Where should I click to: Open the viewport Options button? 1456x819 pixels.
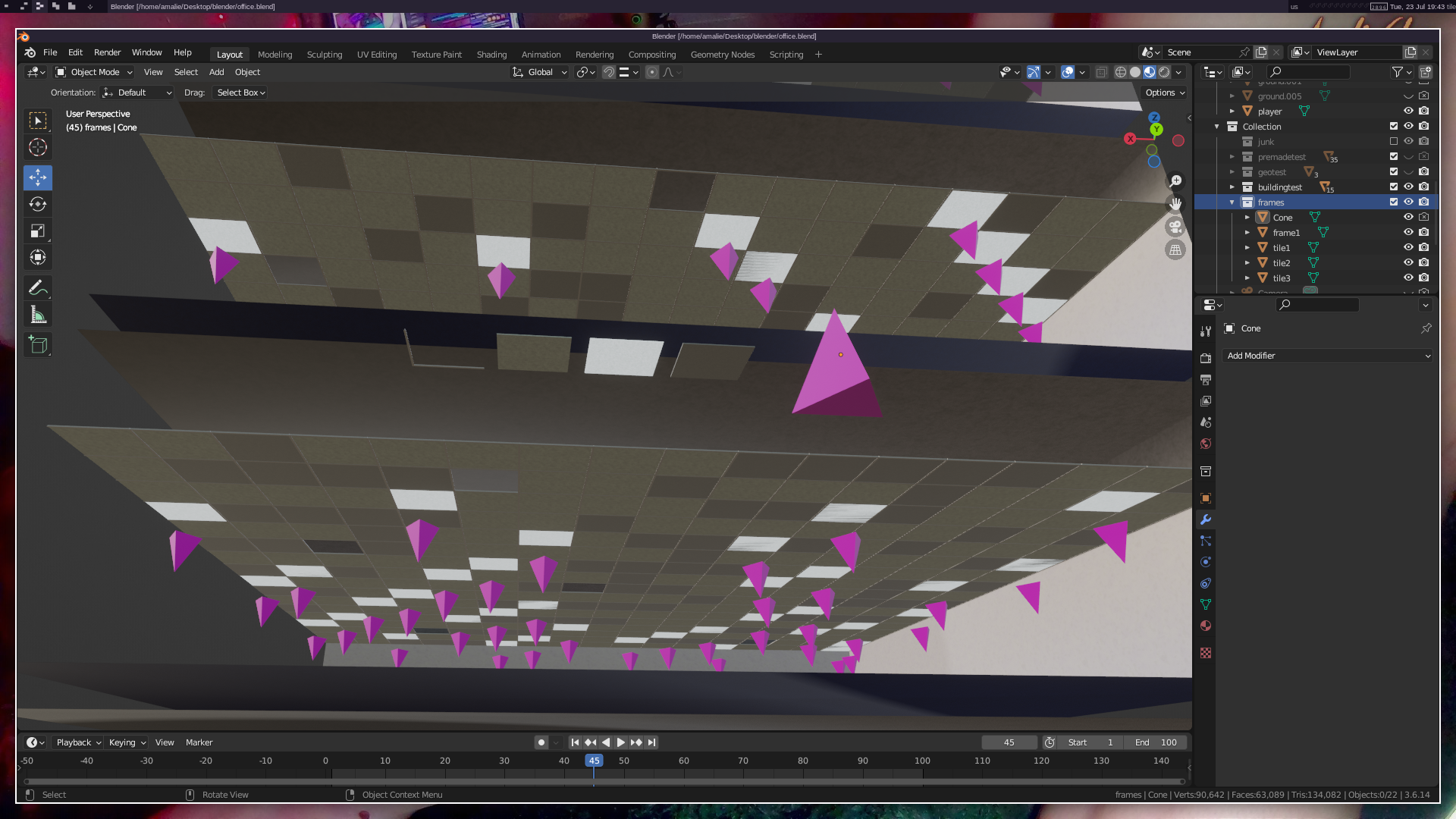pos(1165,93)
